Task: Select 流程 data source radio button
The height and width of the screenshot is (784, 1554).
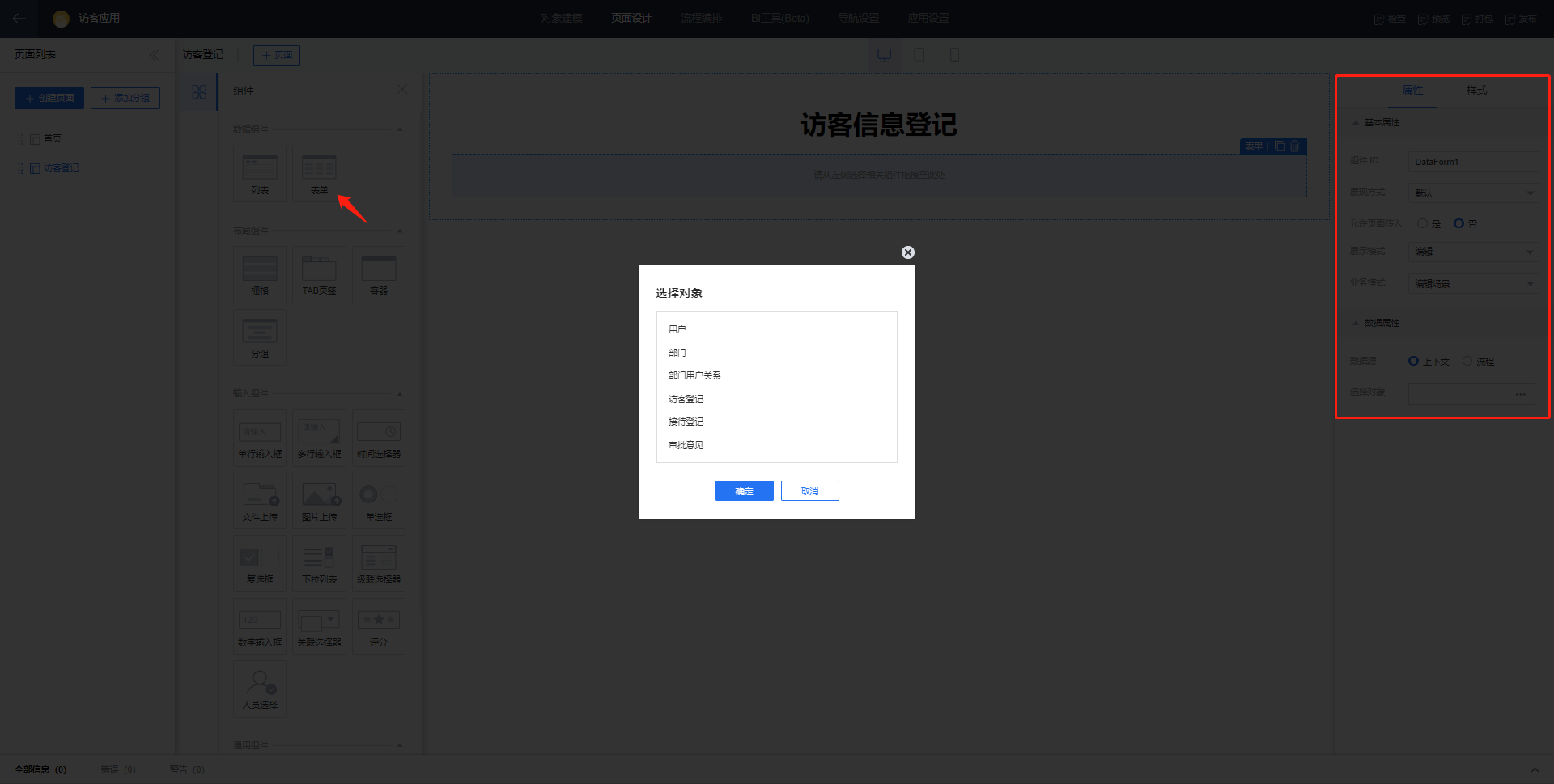Action: pyautogui.click(x=1467, y=362)
